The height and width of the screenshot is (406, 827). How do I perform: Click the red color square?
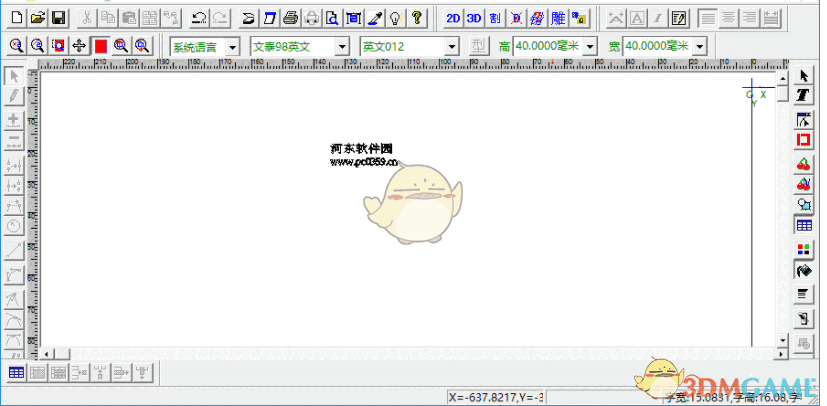[x=101, y=46]
